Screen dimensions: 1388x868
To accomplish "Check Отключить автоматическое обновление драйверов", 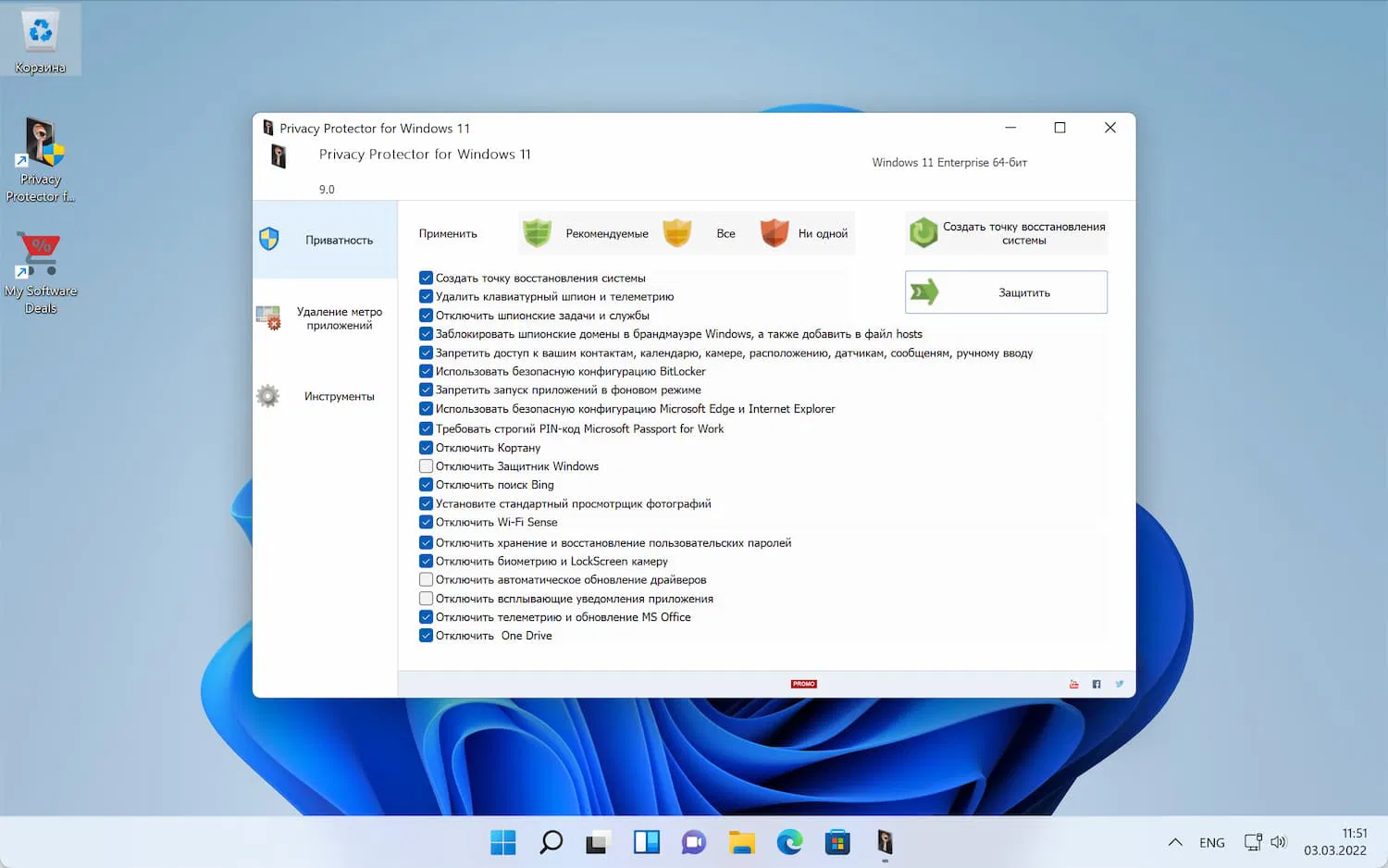I will pos(426,579).
